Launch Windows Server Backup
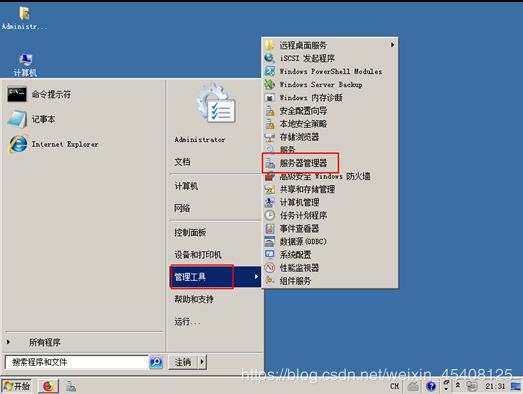The image size is (523, 394). (330, 84)
